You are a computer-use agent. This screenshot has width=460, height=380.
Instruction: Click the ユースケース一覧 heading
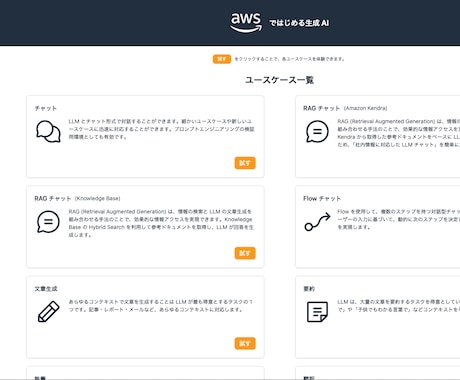coord(279,80)
